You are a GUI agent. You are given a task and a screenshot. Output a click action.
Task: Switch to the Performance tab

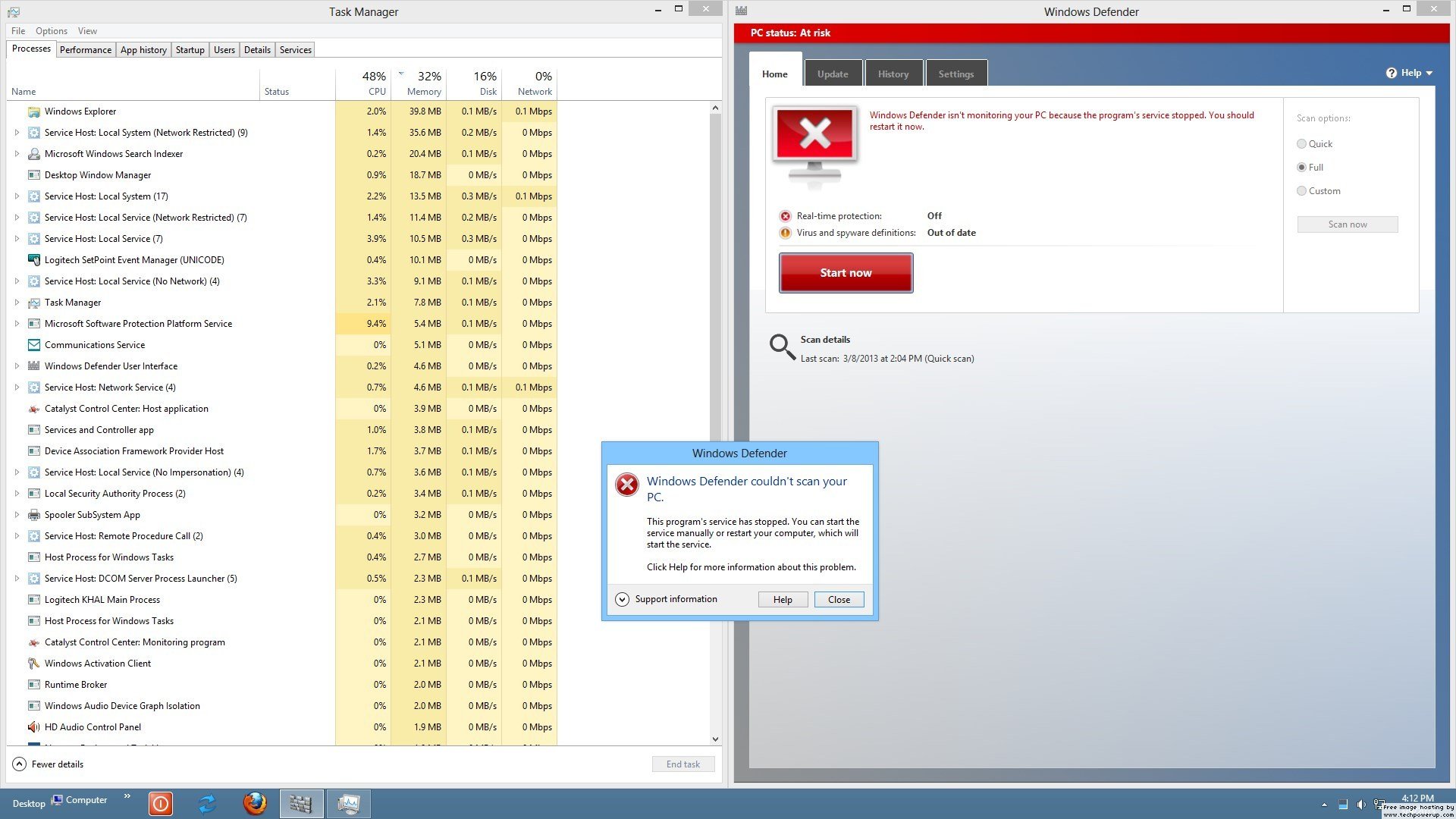(x=86, y=50)
